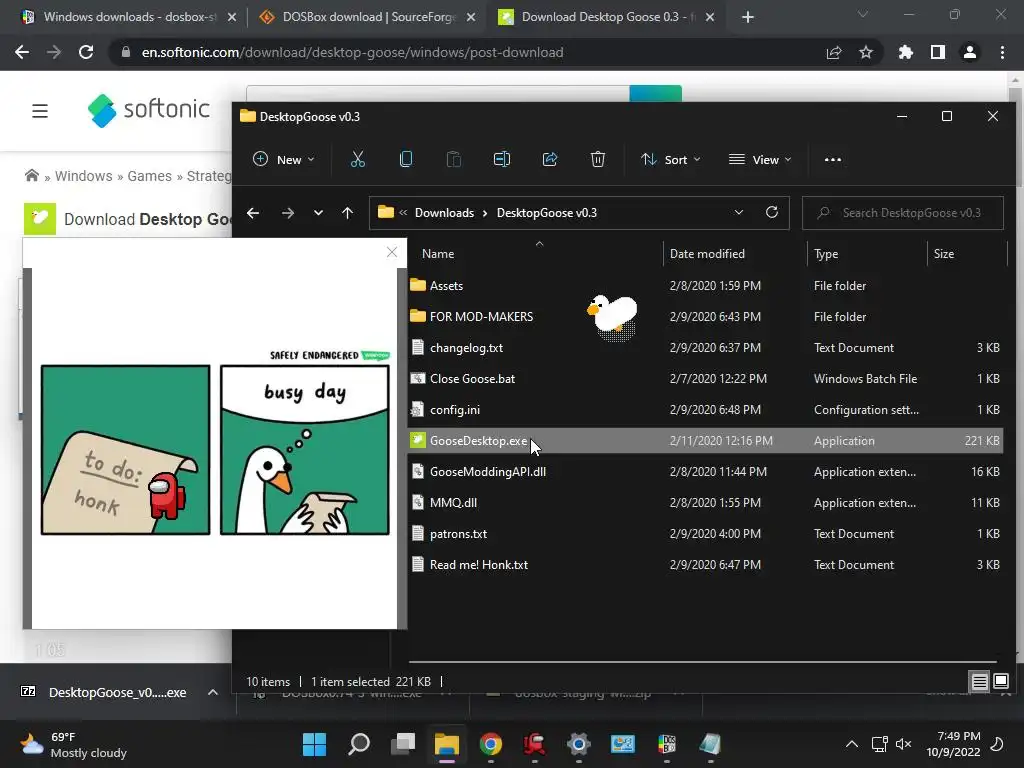This screenshot has height=768, width=1024.
Task: Close the SourceForge DOSBox tab
Action: 471,17
